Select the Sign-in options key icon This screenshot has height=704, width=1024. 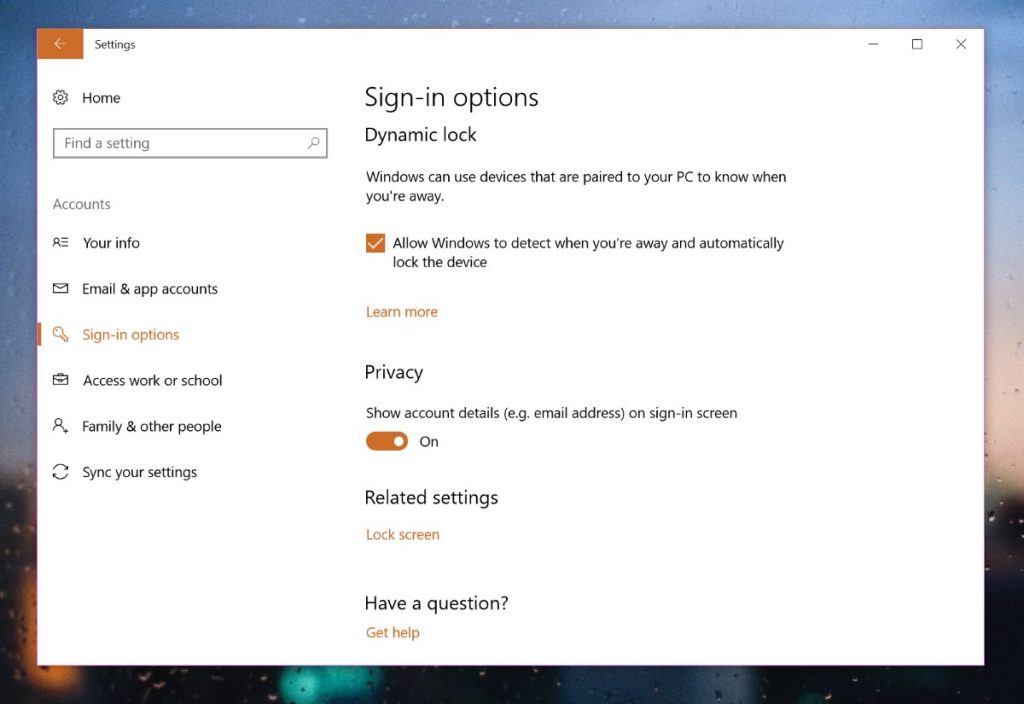(61, 334)
